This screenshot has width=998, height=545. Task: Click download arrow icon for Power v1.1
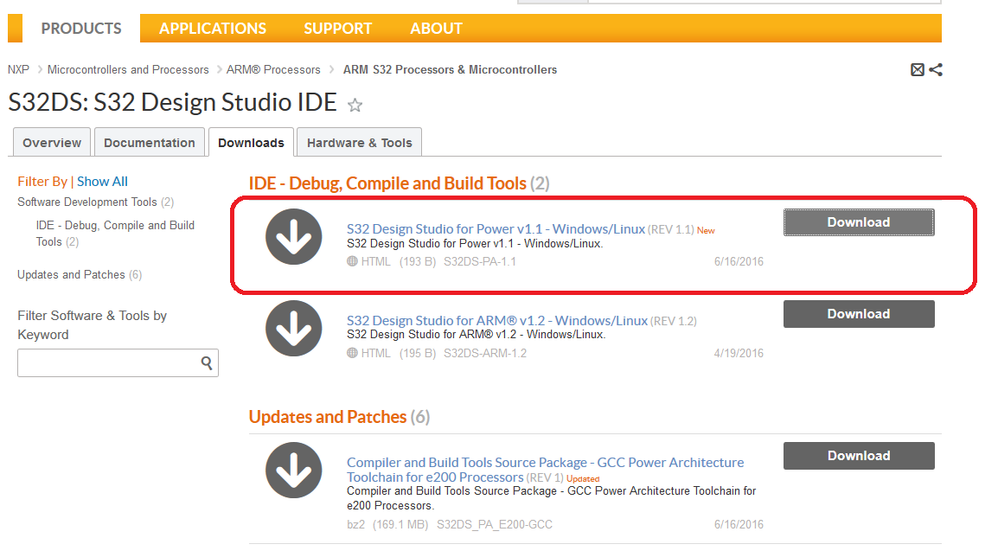coord(294,237)
